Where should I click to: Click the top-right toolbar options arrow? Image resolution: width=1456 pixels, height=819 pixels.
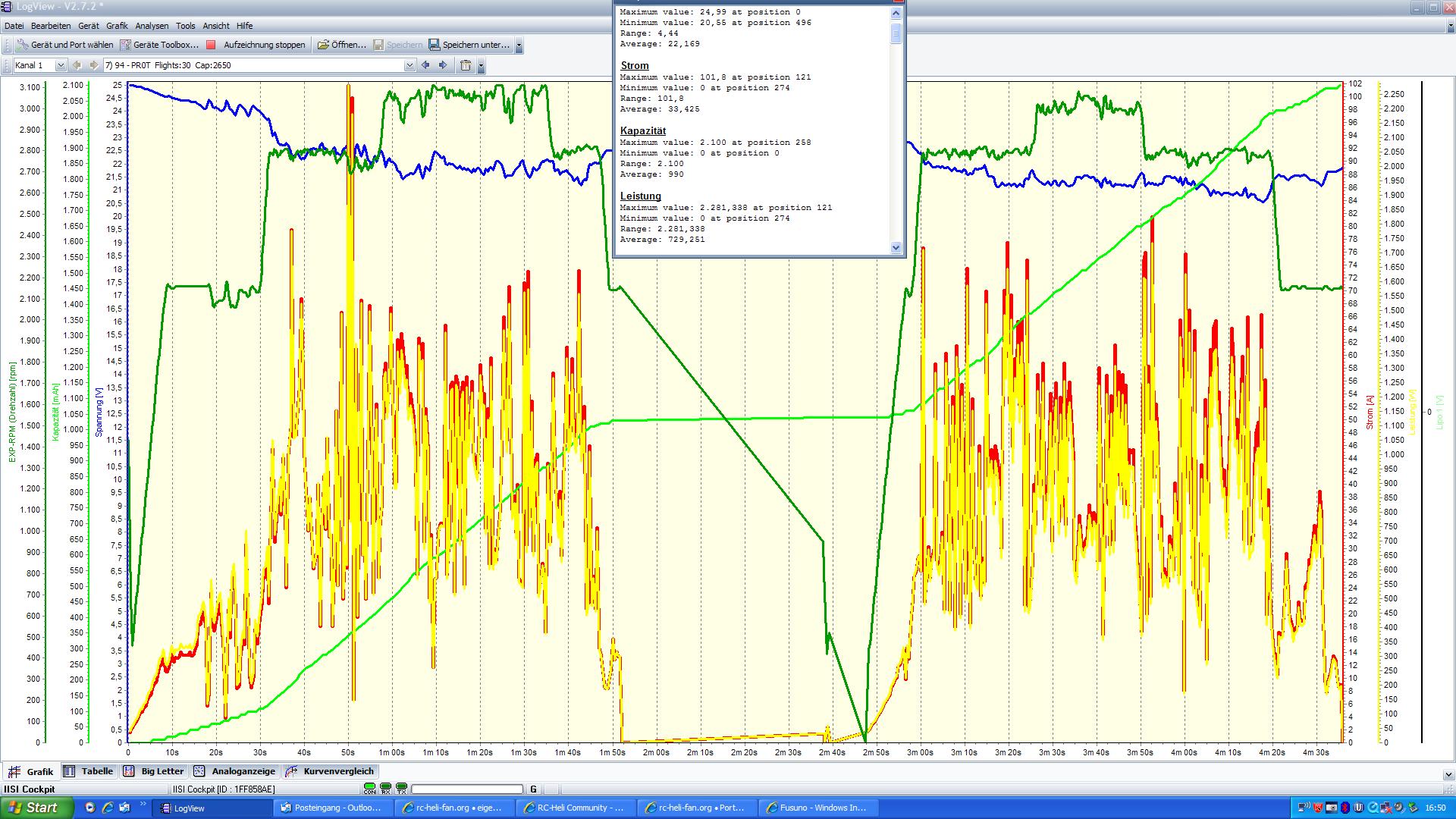point(1451,27)
